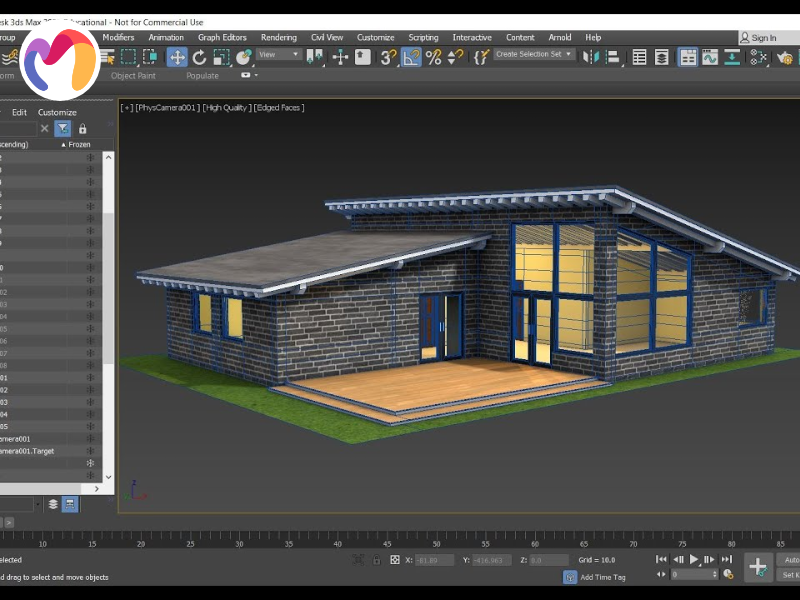Open the Mirror tool
This screenshot has height=600, width=800.
click(590, 58)
